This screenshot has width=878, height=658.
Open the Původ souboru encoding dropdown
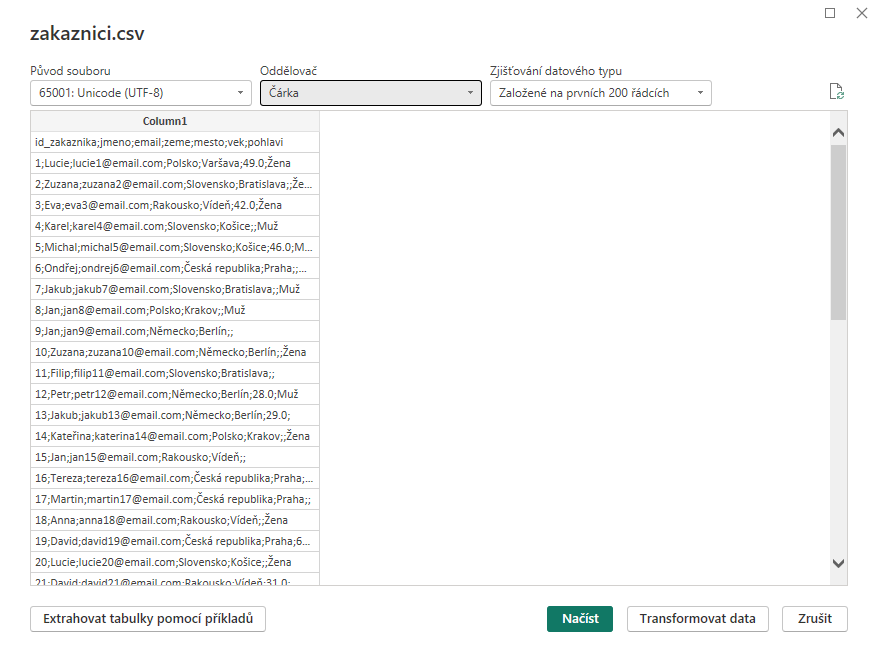pos(141,93)
